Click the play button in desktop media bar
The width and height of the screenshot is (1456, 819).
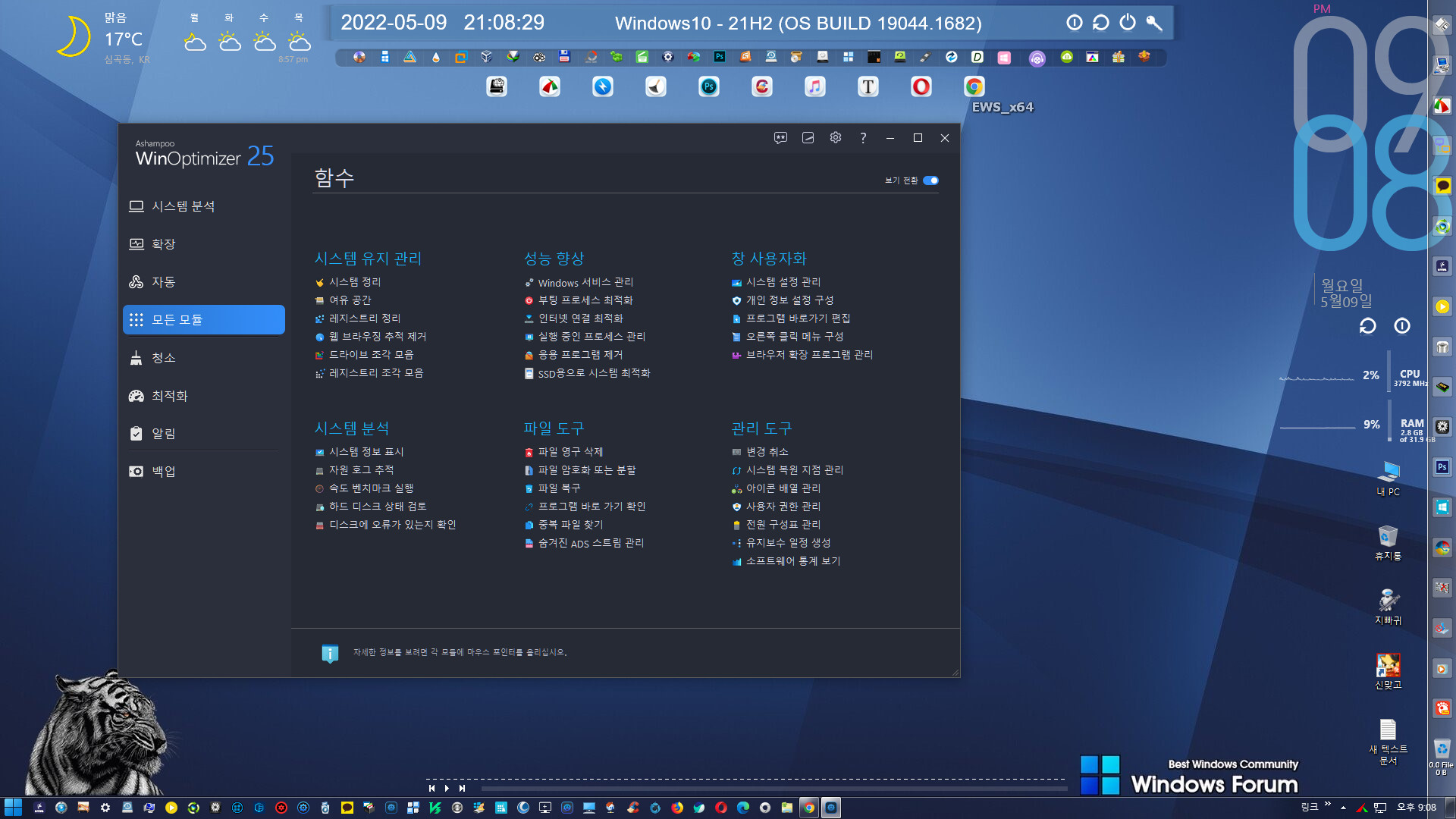(x=447, y=788)
